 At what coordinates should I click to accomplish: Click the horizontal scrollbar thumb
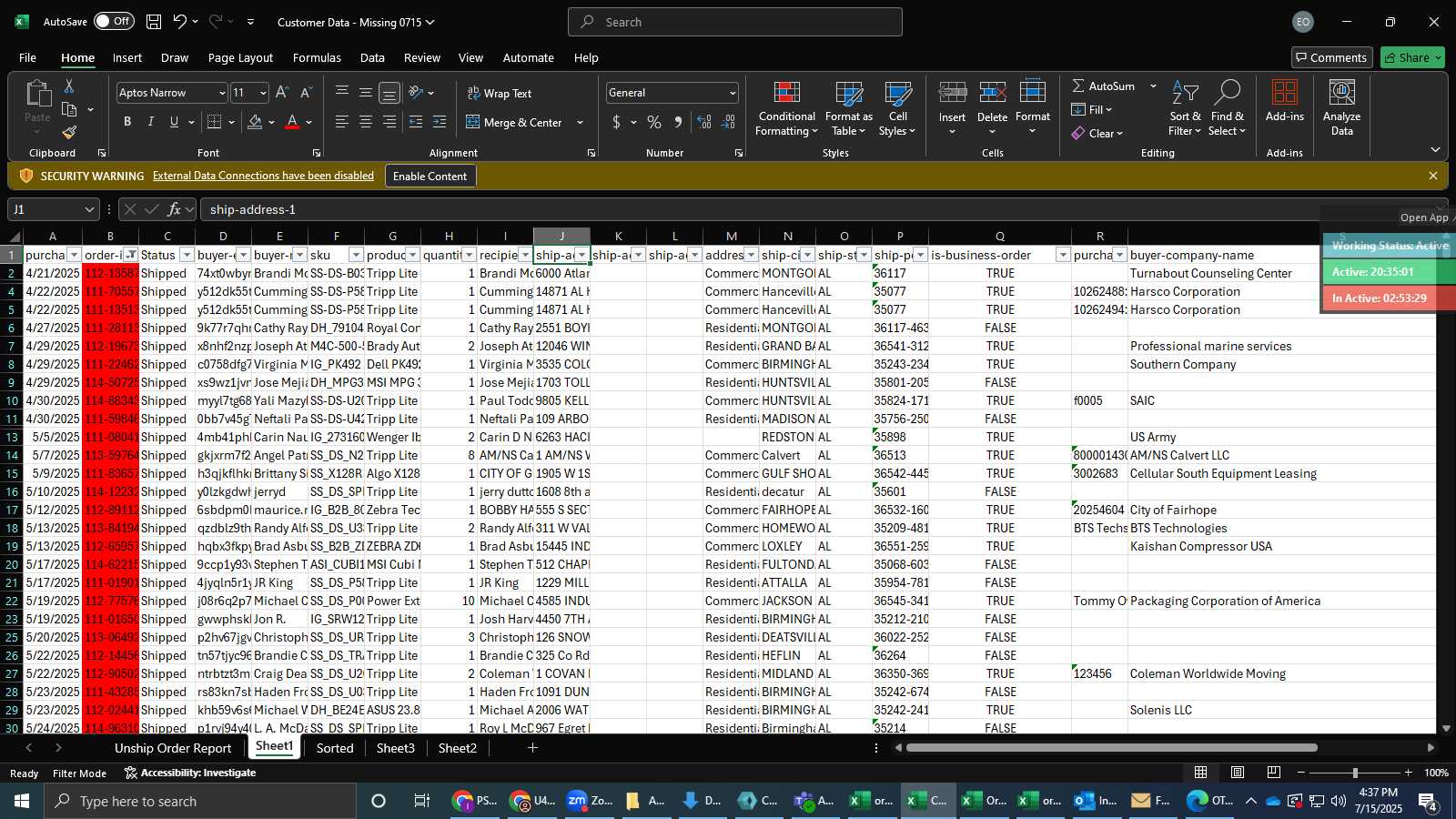[x=1111, y=748]
